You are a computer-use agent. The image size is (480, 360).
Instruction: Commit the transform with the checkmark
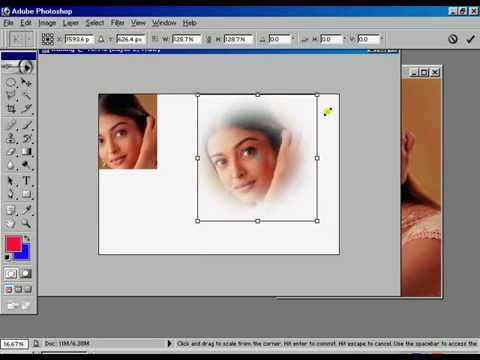click(x=470, y=39)
